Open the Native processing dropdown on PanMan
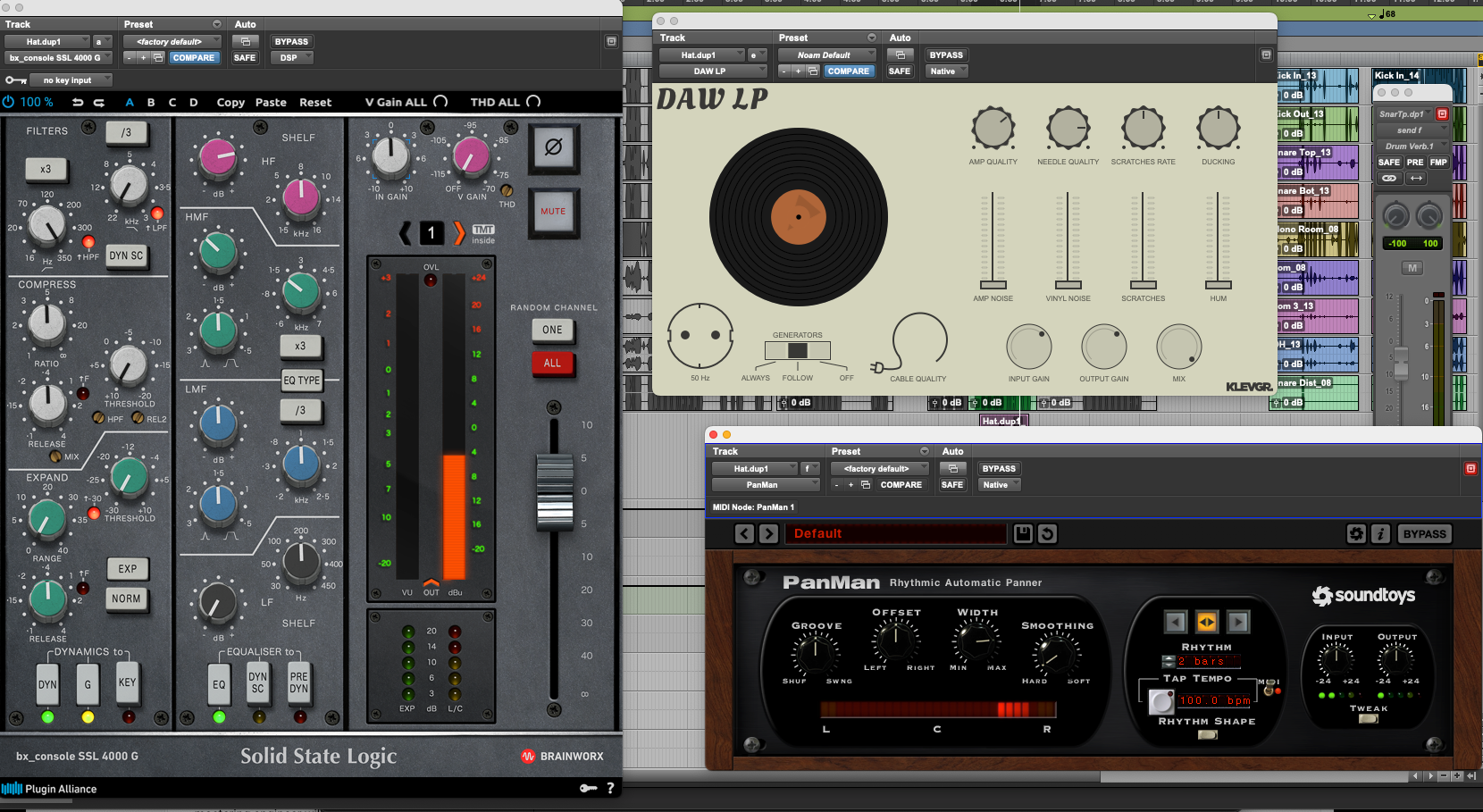 pyautogui.click(x=998, y=484)
